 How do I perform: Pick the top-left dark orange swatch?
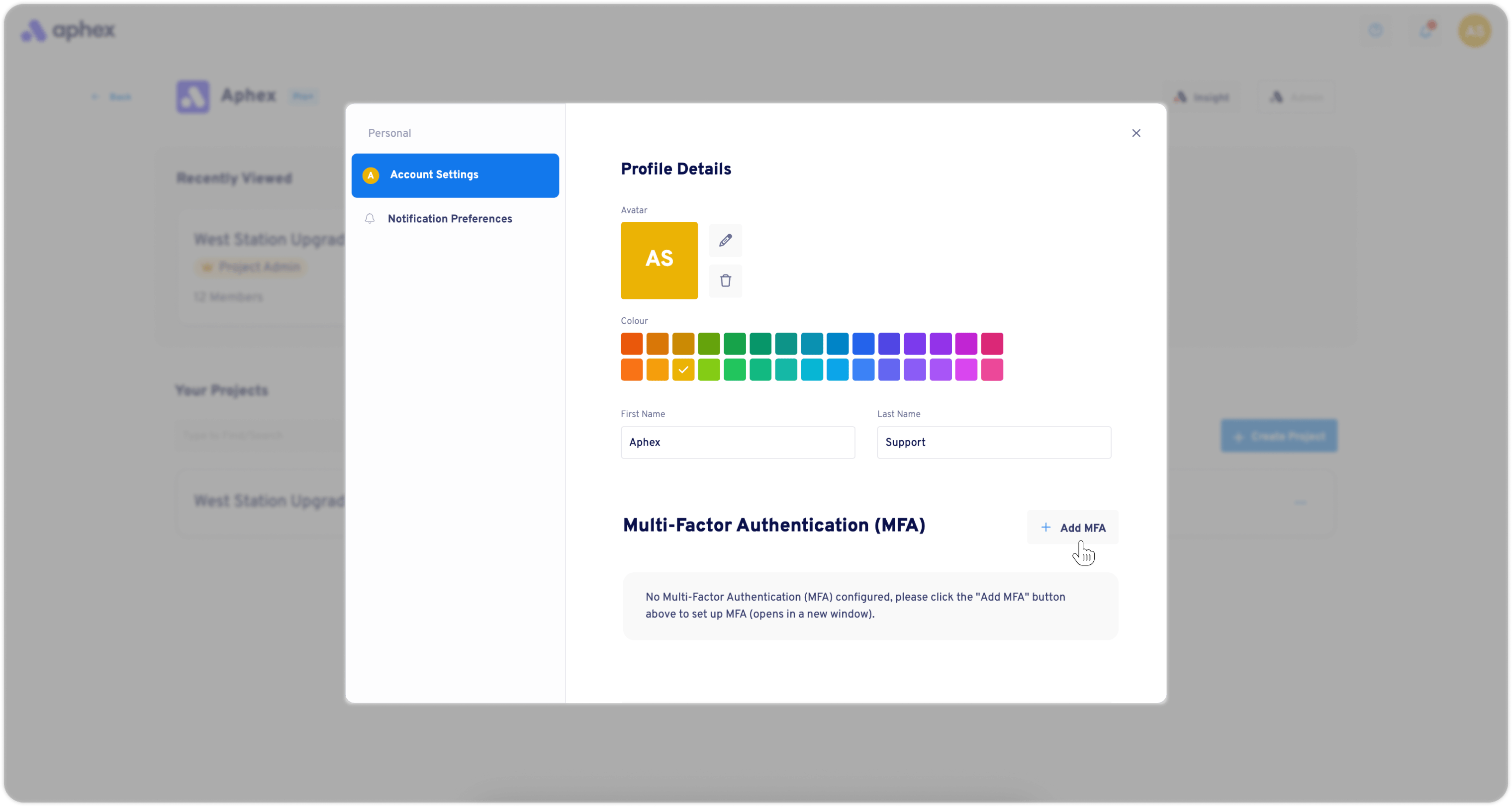coord(632,344)
